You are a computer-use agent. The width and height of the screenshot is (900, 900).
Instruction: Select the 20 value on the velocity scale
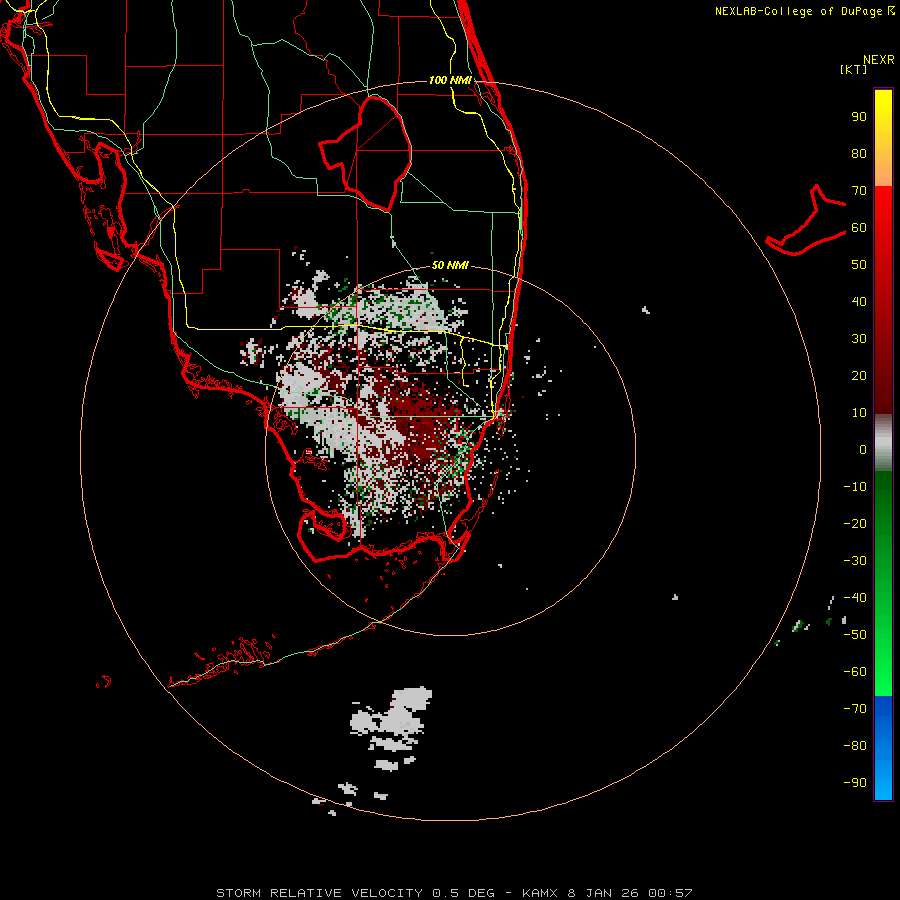pyautogui.click(x=859, y=375)
